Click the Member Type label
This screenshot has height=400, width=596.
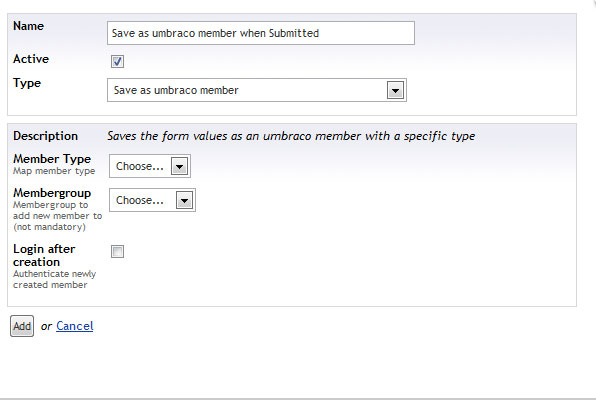(x=52, y=159)
